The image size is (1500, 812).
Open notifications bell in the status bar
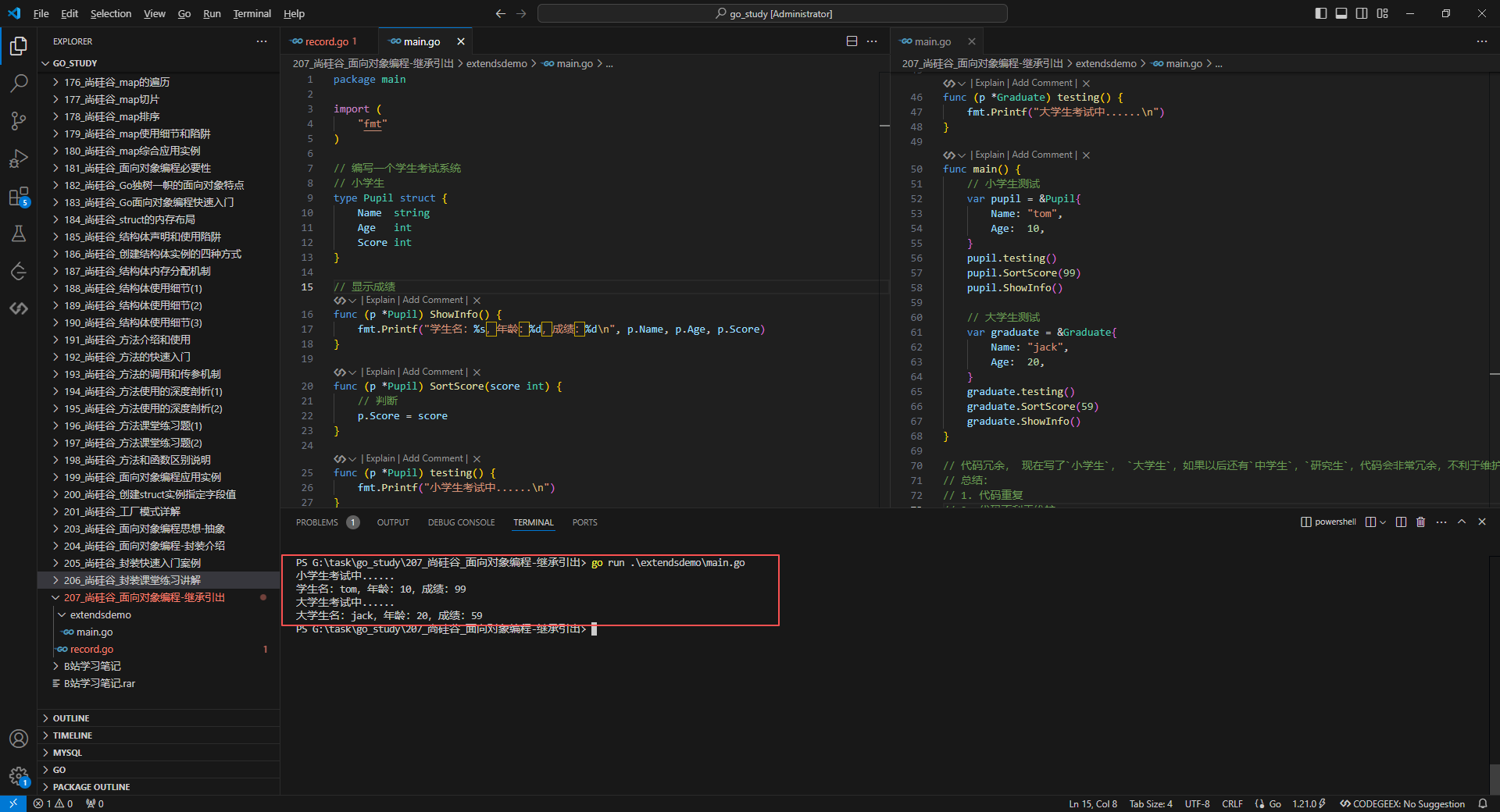[x=1483, y=803]
